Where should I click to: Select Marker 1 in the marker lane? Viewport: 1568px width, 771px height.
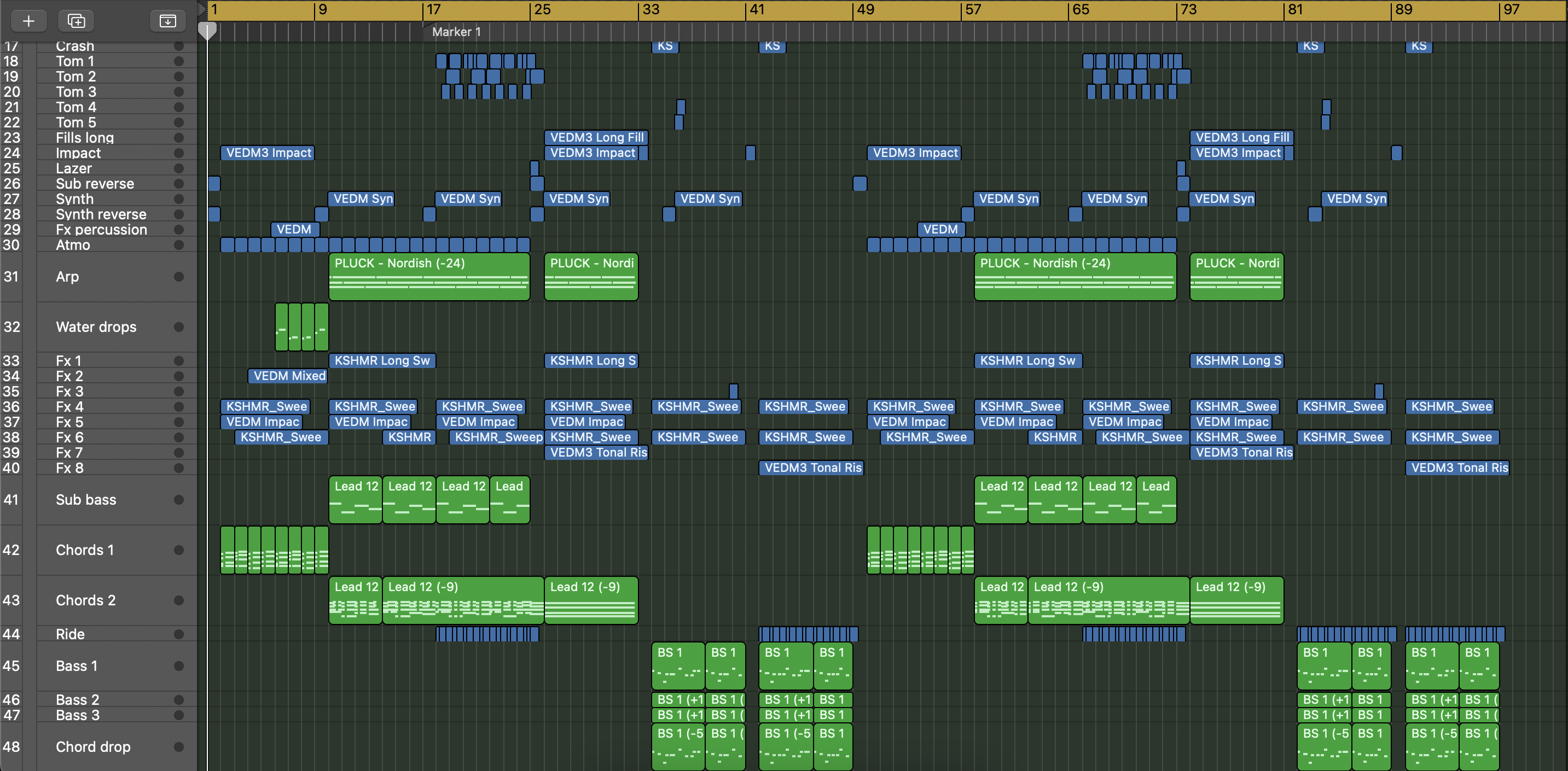pyautogui.click(x=456, y=32)
